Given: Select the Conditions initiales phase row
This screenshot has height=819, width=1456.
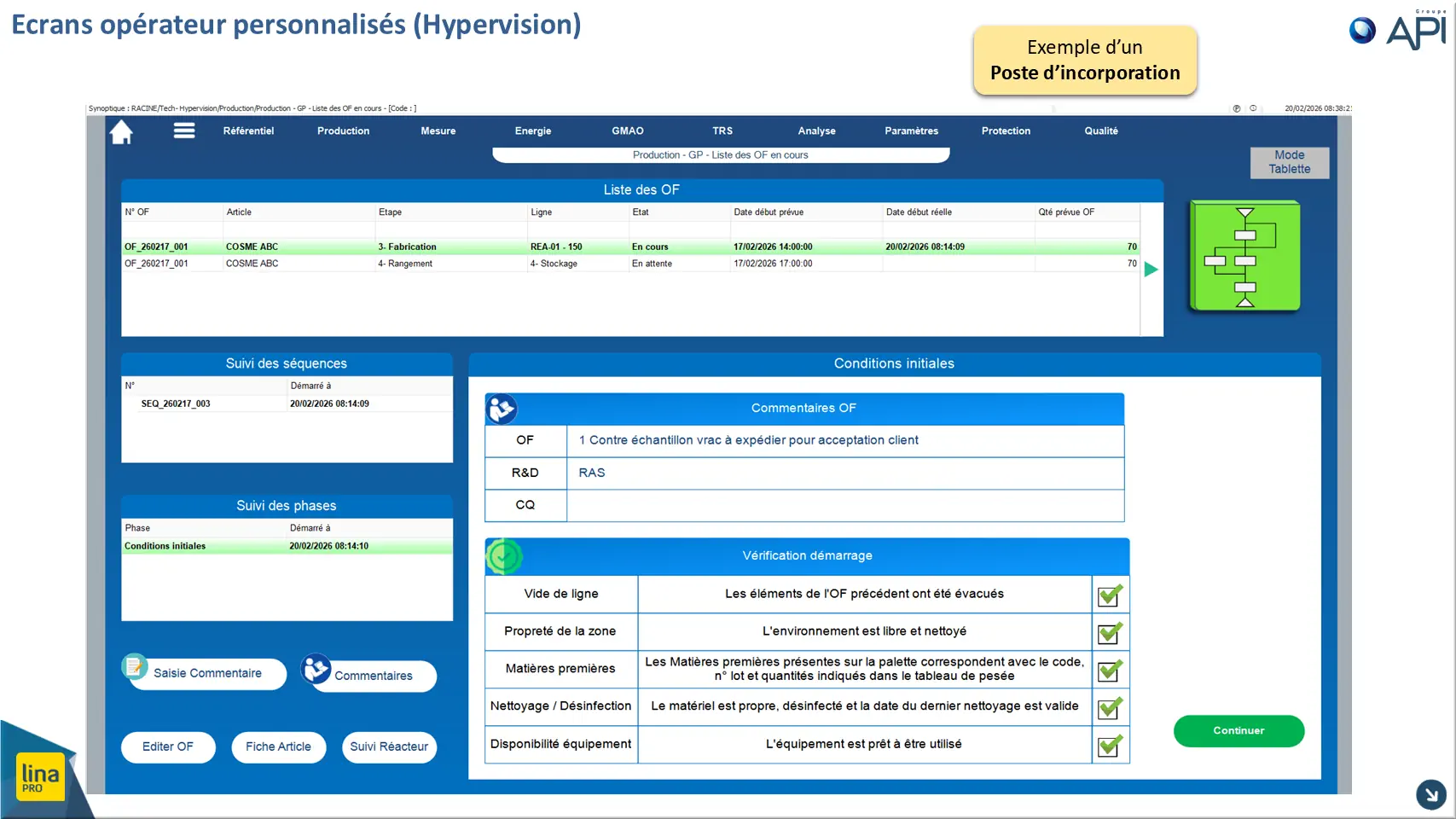Looking at the screenshot, I should click(x=287, y=547).
